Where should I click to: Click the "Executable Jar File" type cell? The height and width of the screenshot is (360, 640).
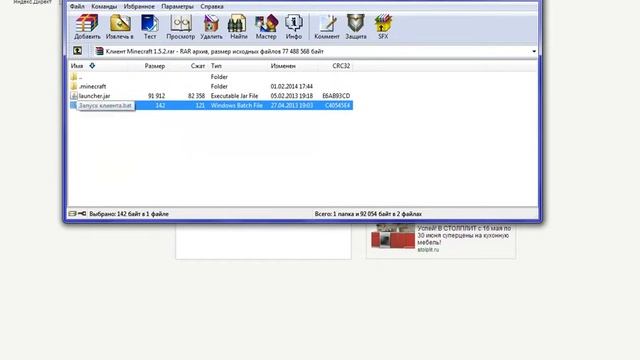234,96
